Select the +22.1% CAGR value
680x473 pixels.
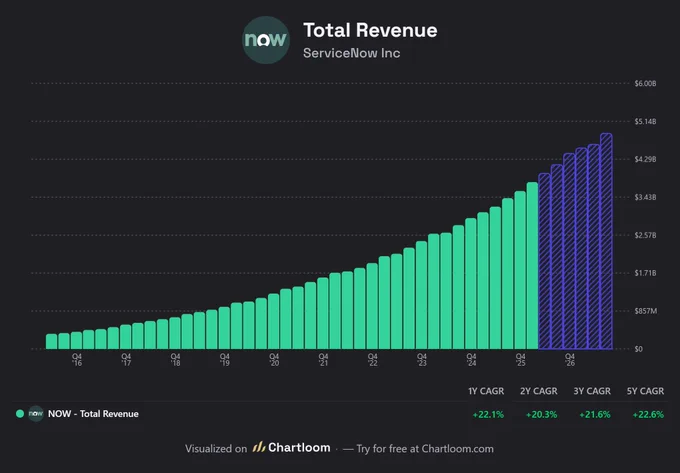pyautogui.click(x=488, y=414)
